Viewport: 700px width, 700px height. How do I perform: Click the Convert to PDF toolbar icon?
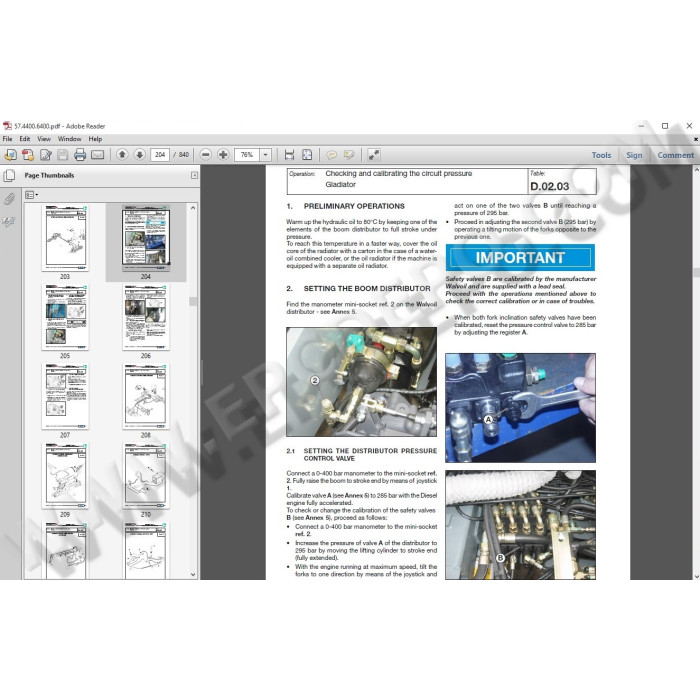(x=28, y=155)
